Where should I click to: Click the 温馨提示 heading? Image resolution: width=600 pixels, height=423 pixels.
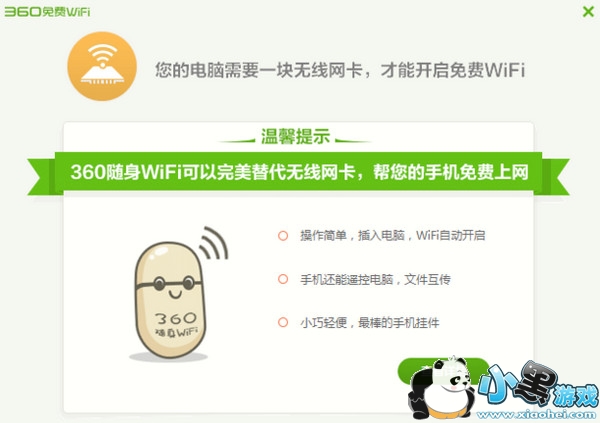point(295,136)
